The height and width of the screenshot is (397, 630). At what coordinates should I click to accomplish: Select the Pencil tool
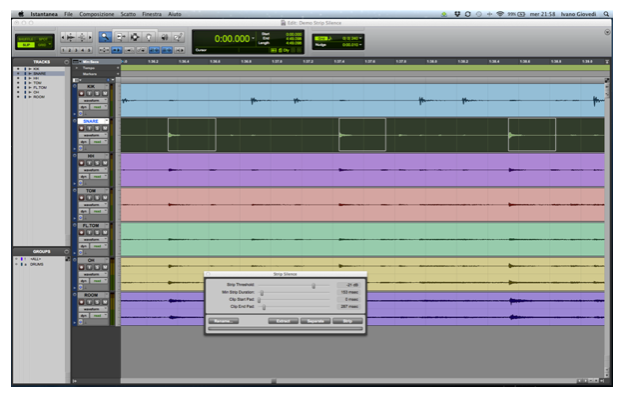(178, 37)
